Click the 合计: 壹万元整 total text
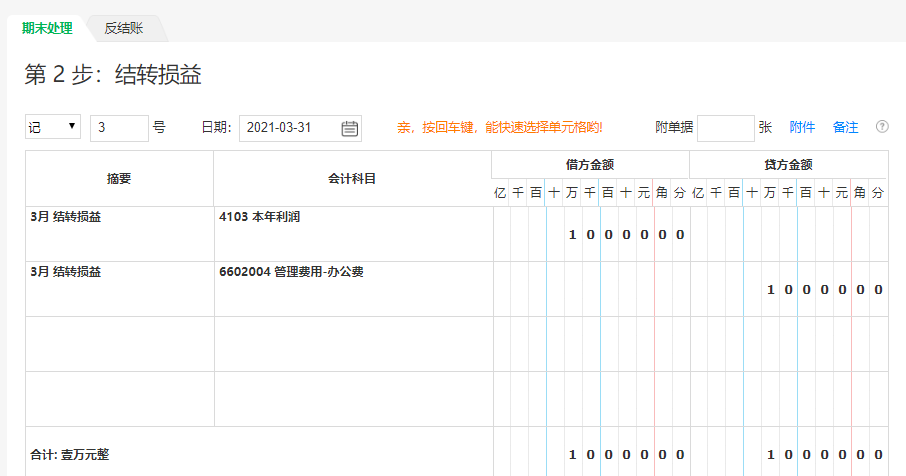The height and width of the screenshot is (476, 906). (x=70, y=455)
